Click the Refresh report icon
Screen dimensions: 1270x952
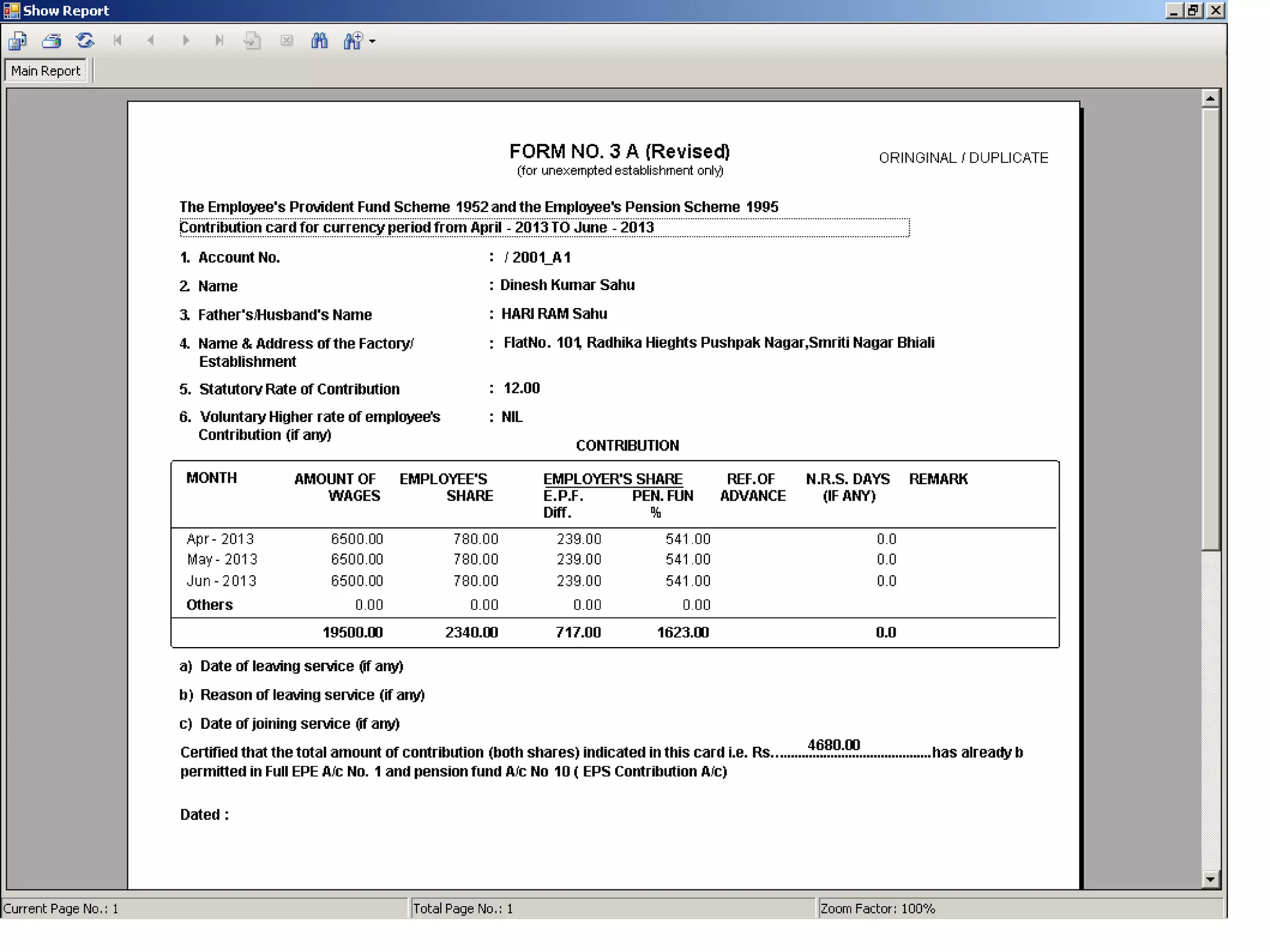click(x=85, y=41)
